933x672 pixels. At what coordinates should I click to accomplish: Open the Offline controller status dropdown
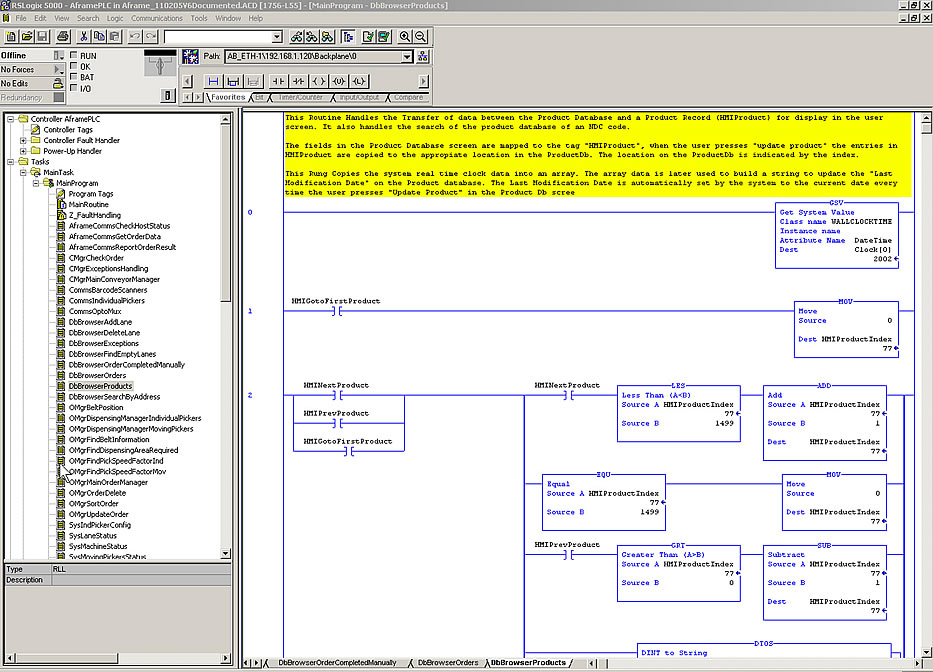[x=58, y=55]
